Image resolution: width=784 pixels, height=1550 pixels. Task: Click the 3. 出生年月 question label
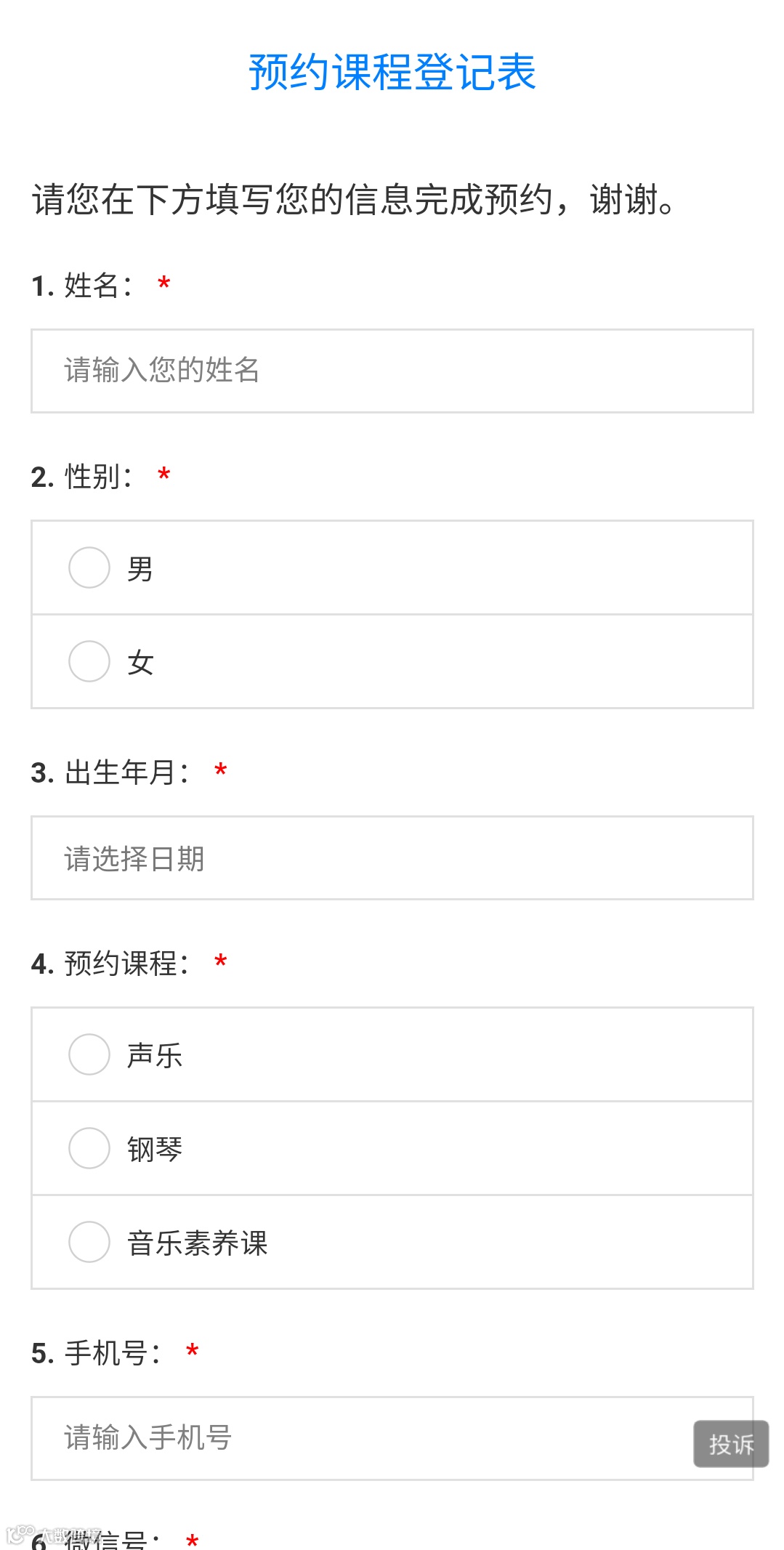pos(110,772)
